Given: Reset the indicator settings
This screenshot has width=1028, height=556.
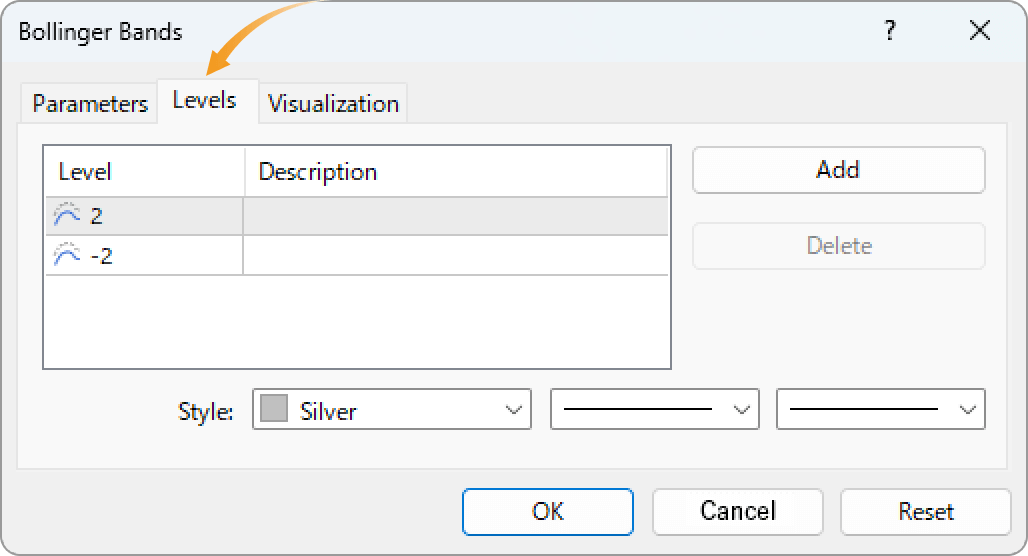Looking at the screenshot, I should coord(926,511).
